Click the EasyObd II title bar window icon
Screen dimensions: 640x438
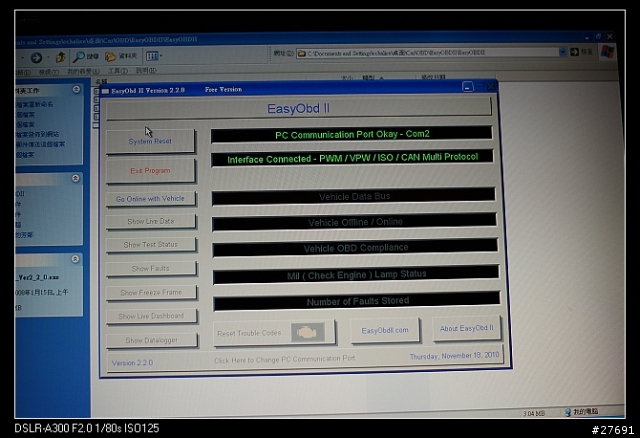(105, 91)
